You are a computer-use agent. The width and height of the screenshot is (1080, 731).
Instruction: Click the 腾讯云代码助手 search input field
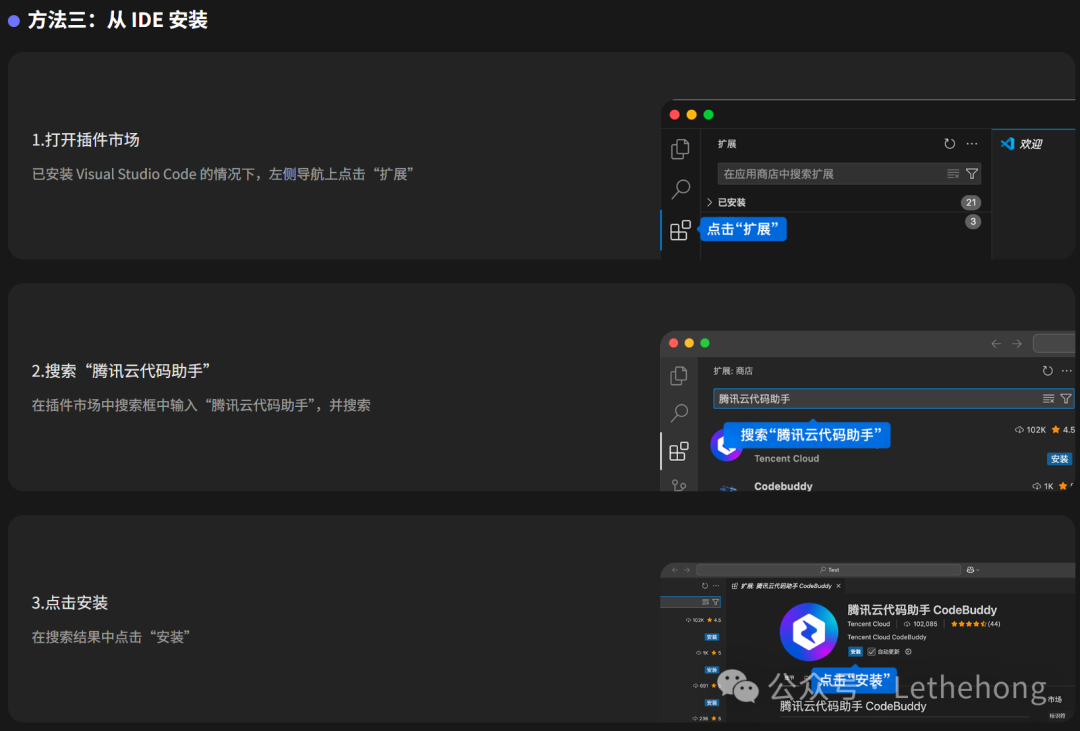click(x=877, y=399)
